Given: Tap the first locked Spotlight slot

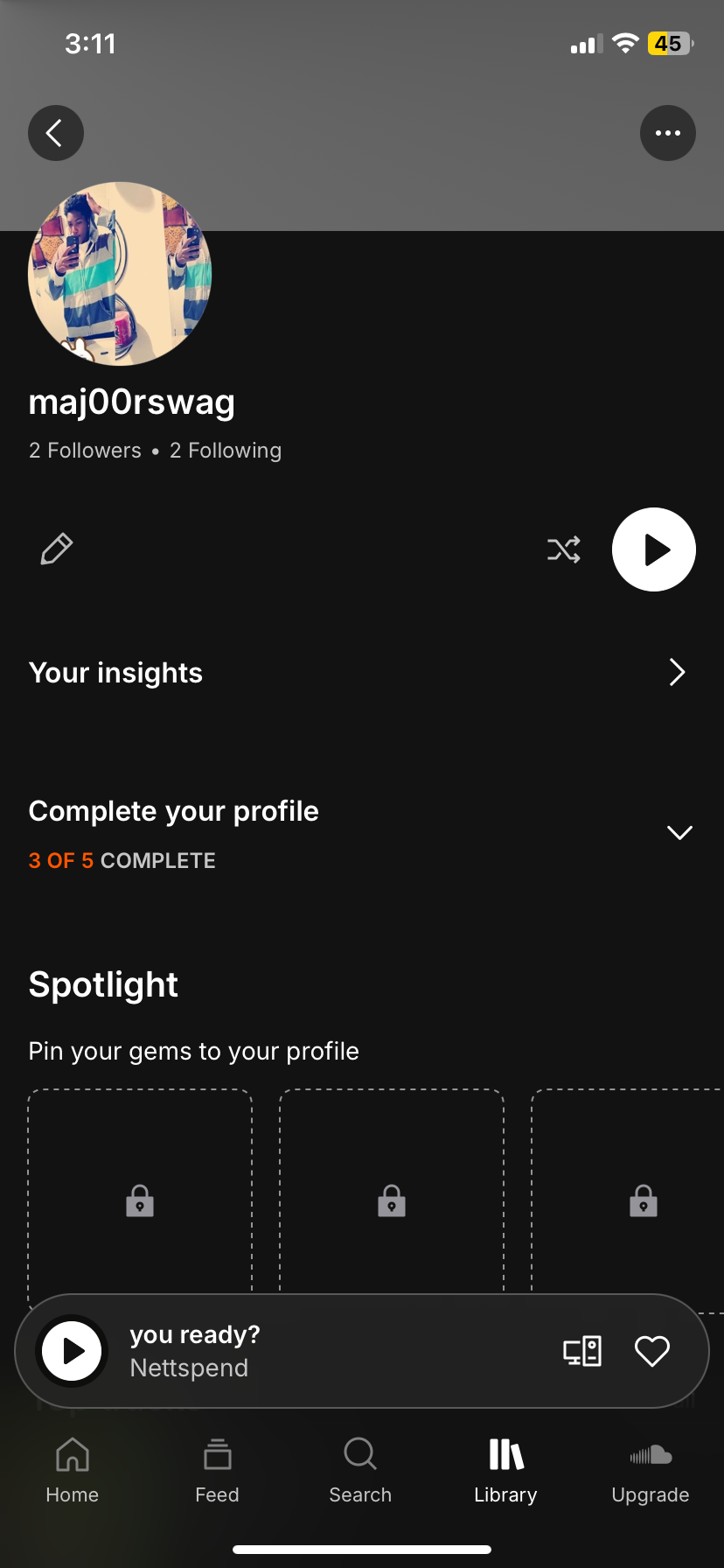Looking at the screenshot, I should 140,1200.
